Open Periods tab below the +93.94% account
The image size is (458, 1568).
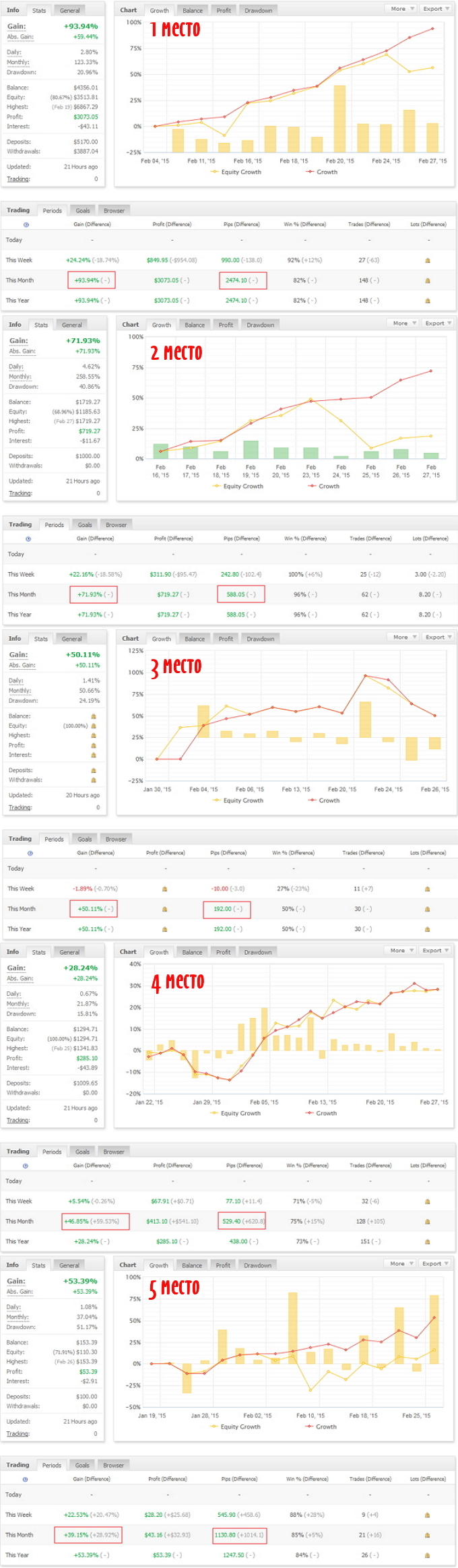coord(52,211)
